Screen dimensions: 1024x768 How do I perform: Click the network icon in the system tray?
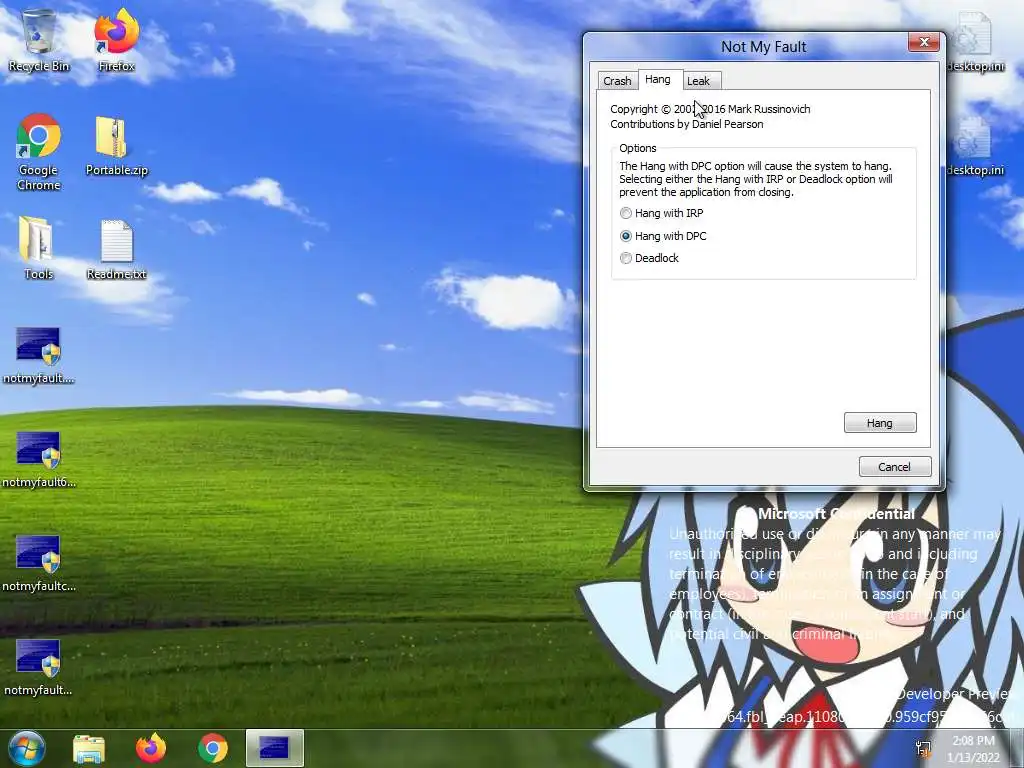(923, 749)
